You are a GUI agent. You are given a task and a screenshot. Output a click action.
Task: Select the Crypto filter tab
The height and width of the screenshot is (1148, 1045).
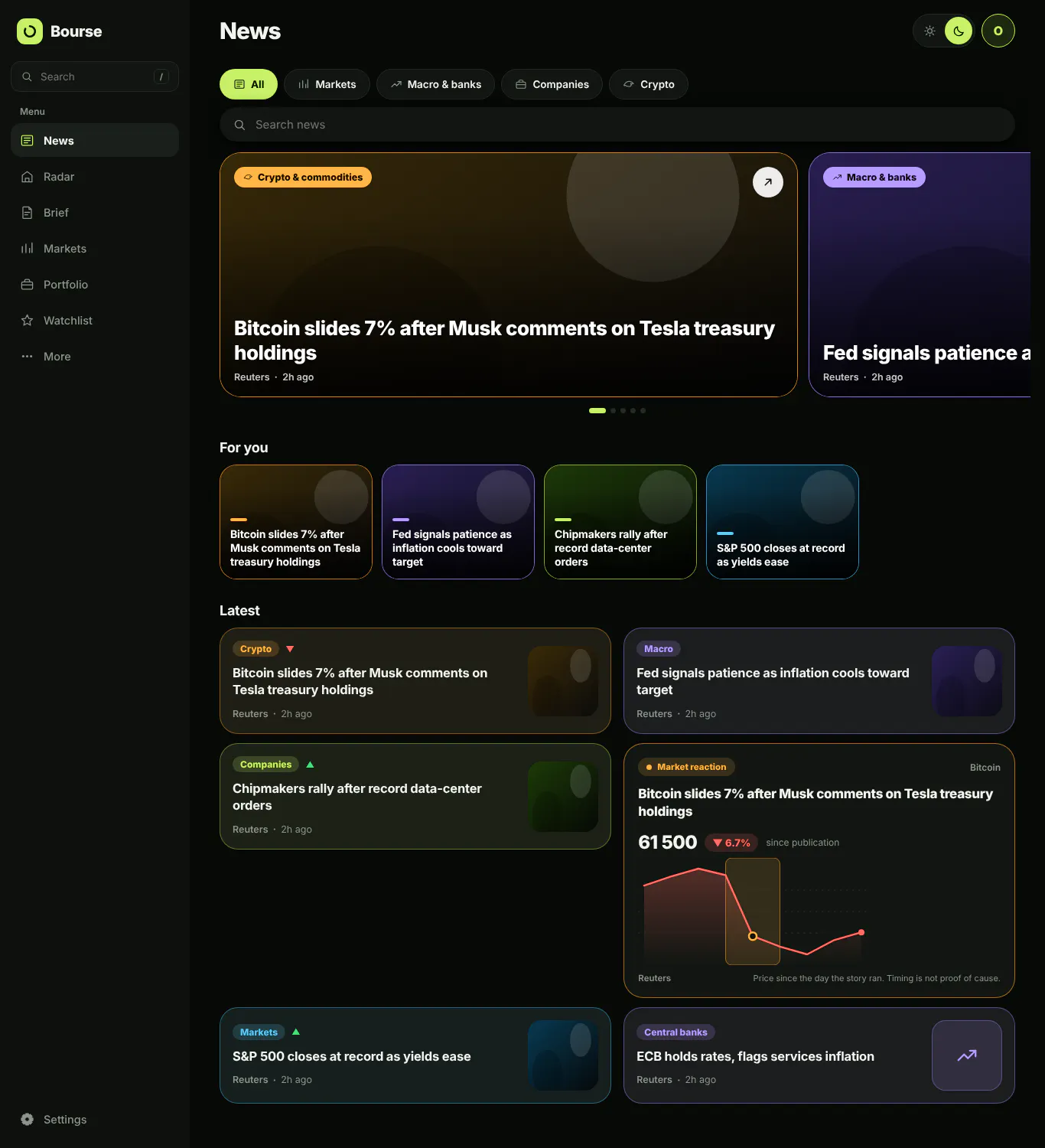649,84
